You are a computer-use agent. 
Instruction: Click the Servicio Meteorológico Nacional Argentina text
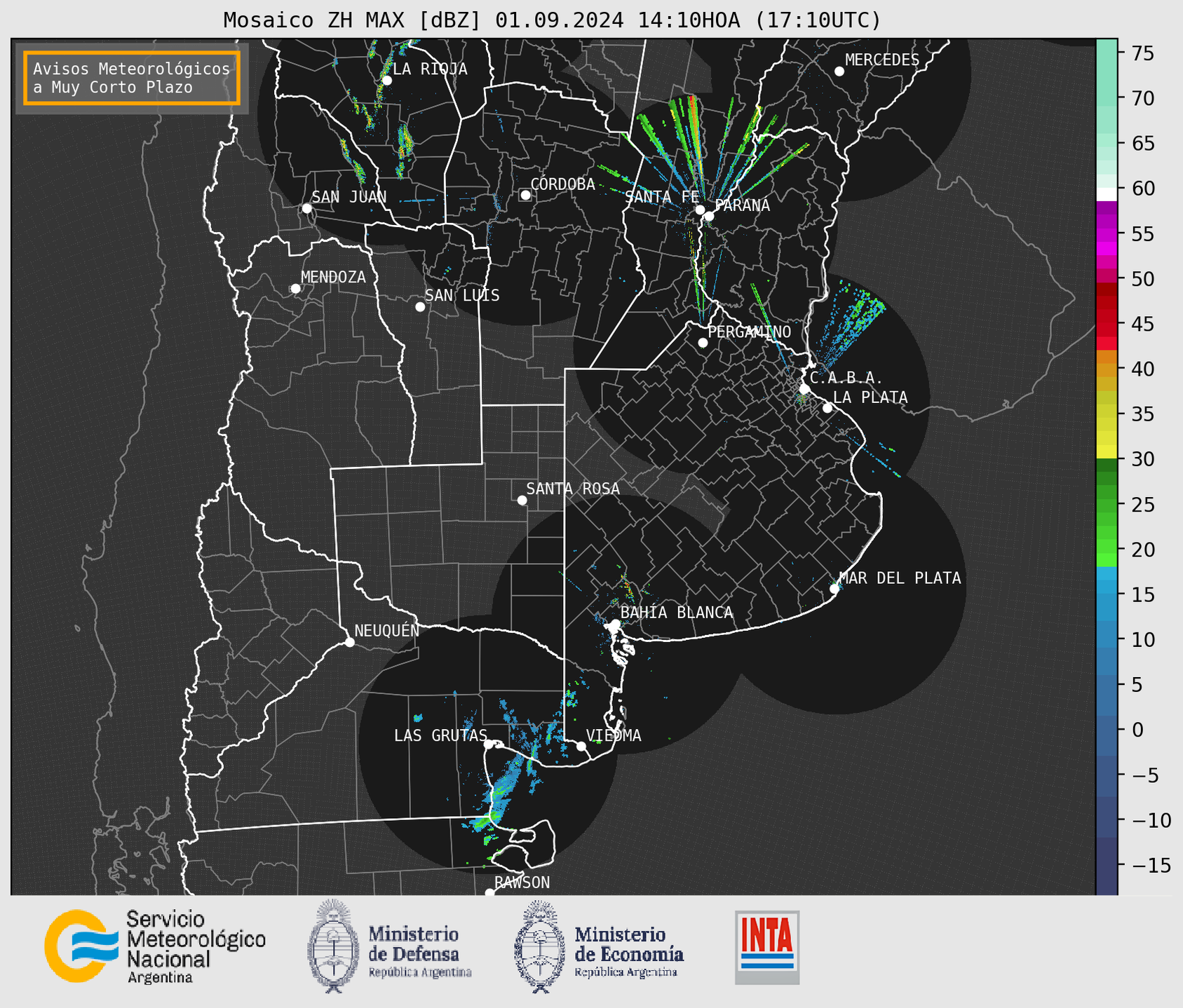(196, 946)
